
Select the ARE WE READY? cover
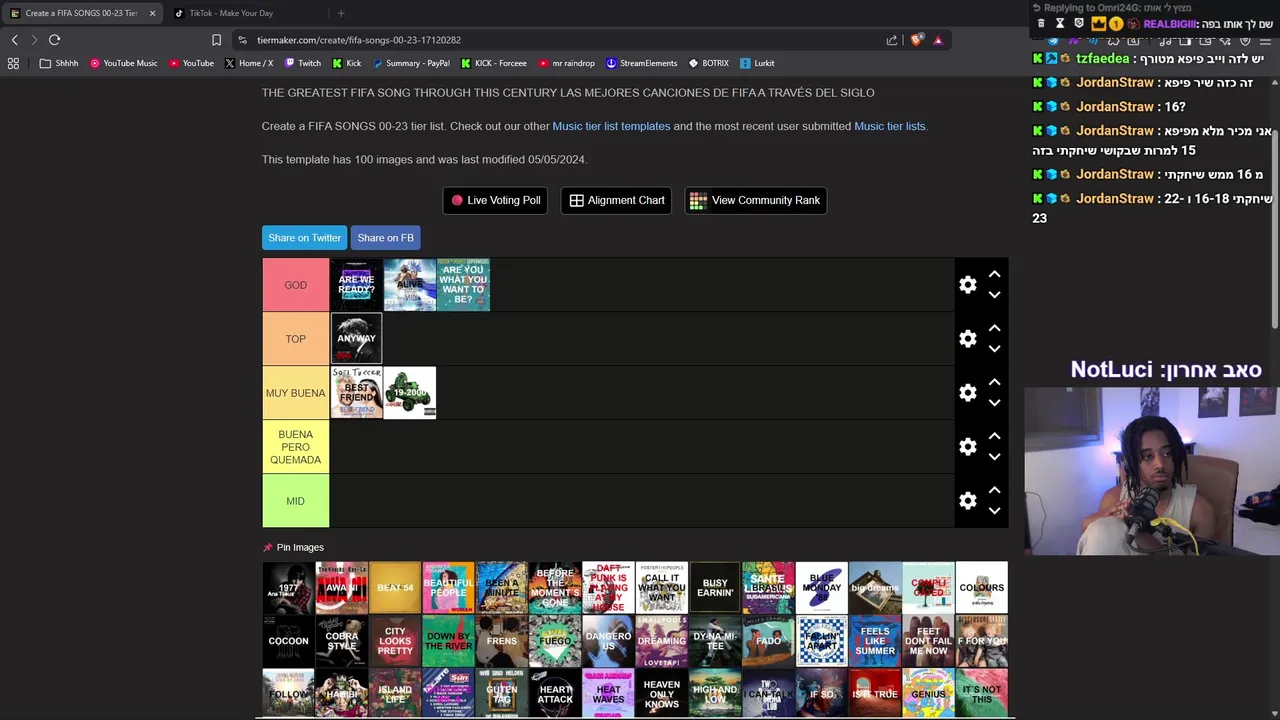(356, 285)
